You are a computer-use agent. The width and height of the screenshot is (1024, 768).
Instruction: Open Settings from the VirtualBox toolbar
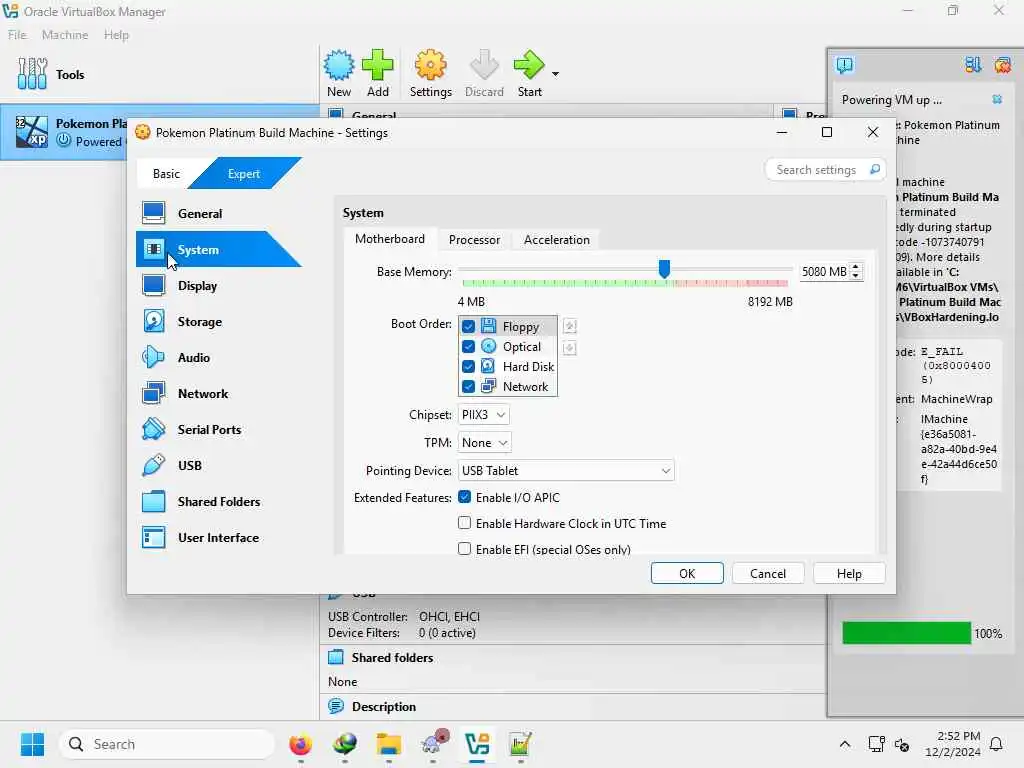click(x=430, y=73)
